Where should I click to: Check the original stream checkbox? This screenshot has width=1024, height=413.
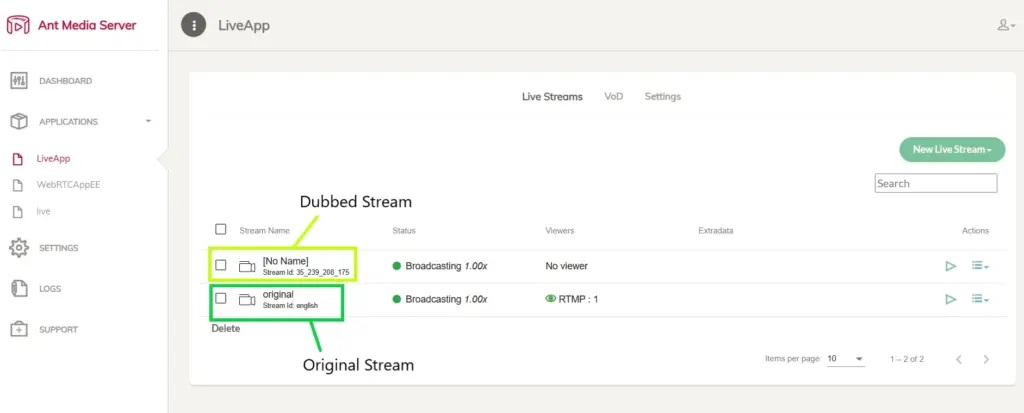221,299
